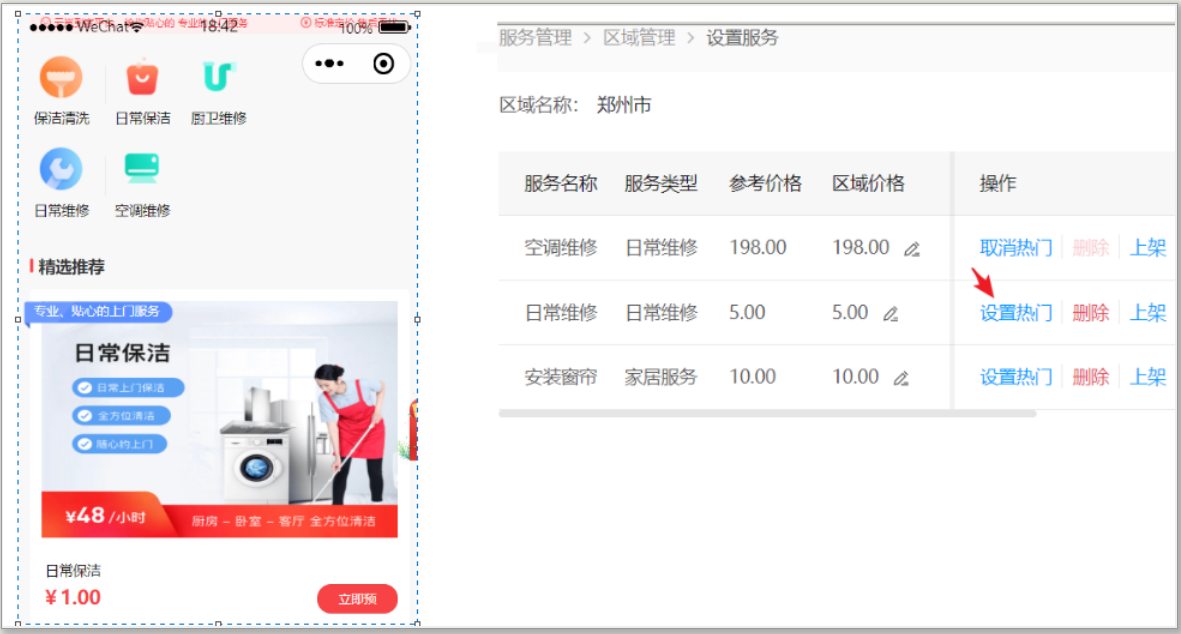The image size is (1181, 634).
Task: Go to 服务管理 breadcrumb
Action: 536,38
